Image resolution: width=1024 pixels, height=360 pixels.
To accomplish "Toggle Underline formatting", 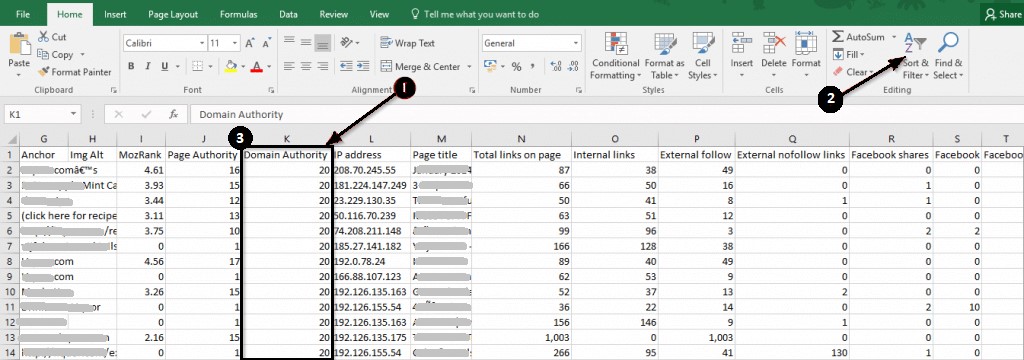I will pos(165,67).
